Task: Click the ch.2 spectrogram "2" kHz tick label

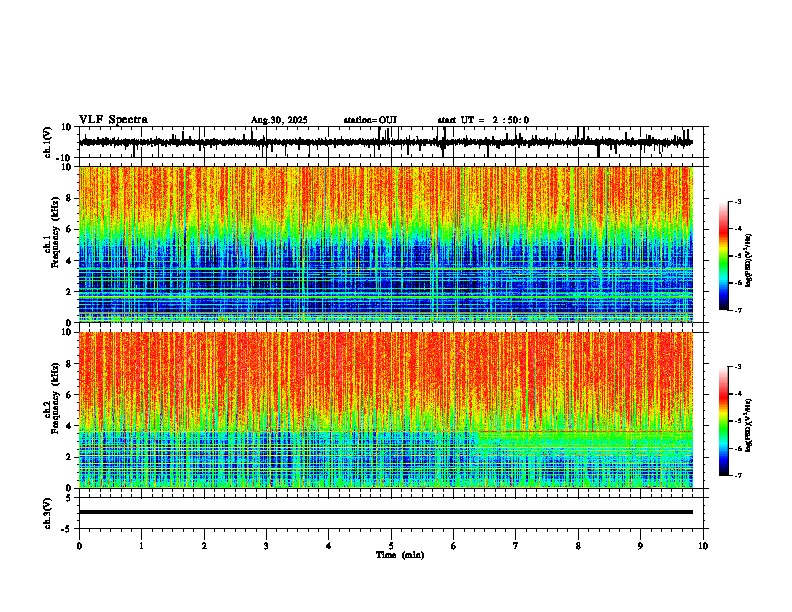Action: (69, 457)
